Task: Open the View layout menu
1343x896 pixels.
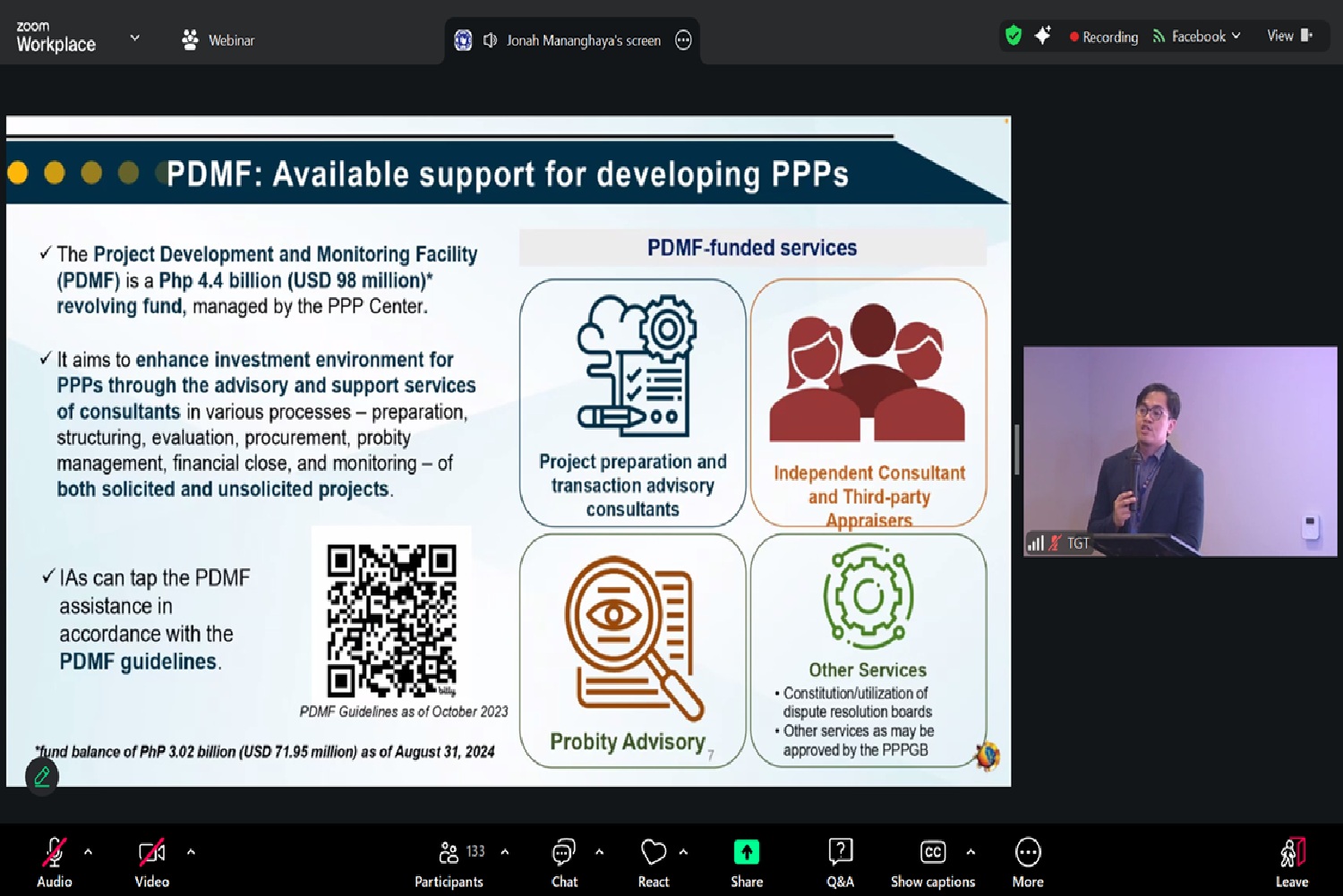Action: pyautogui.click(x=1289, y=36)
